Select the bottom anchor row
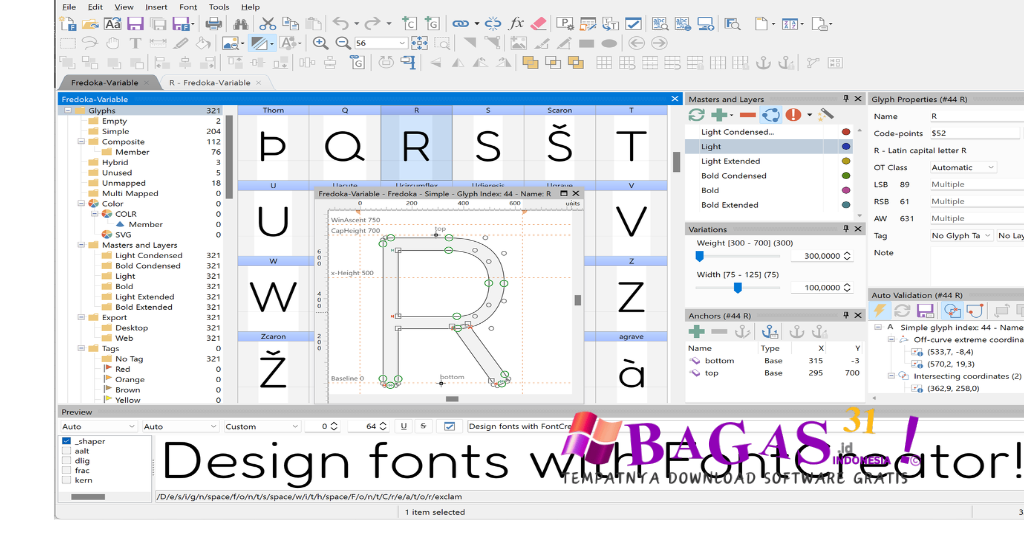Screen dimensions: 1024x538 coord(775,360)
